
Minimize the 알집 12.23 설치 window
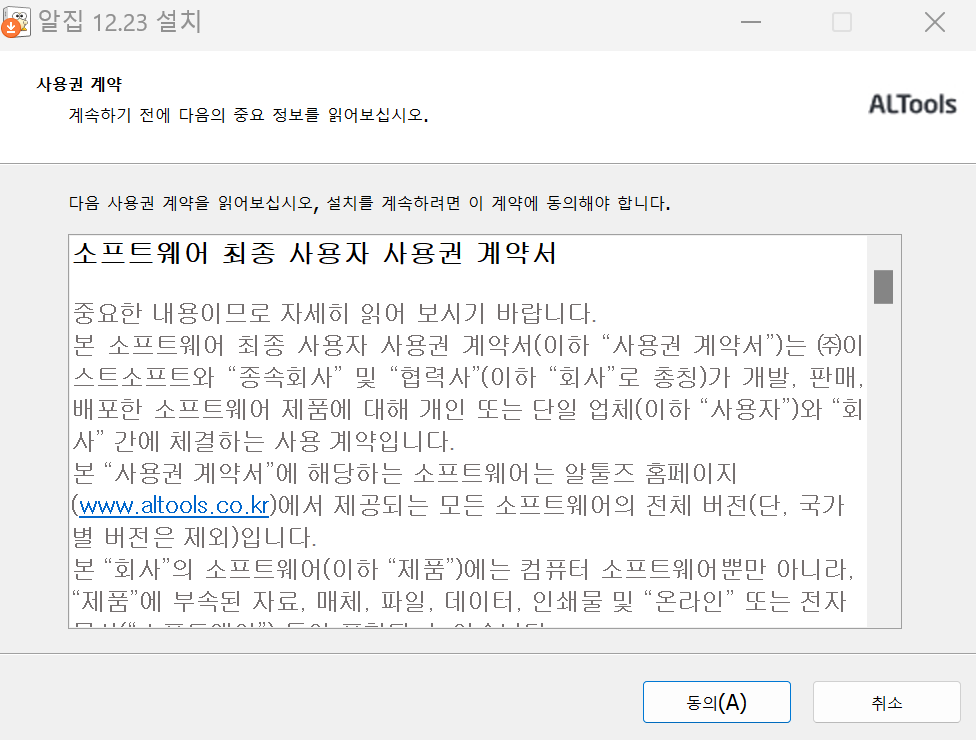pyautogui.click(x=751, y=22)
